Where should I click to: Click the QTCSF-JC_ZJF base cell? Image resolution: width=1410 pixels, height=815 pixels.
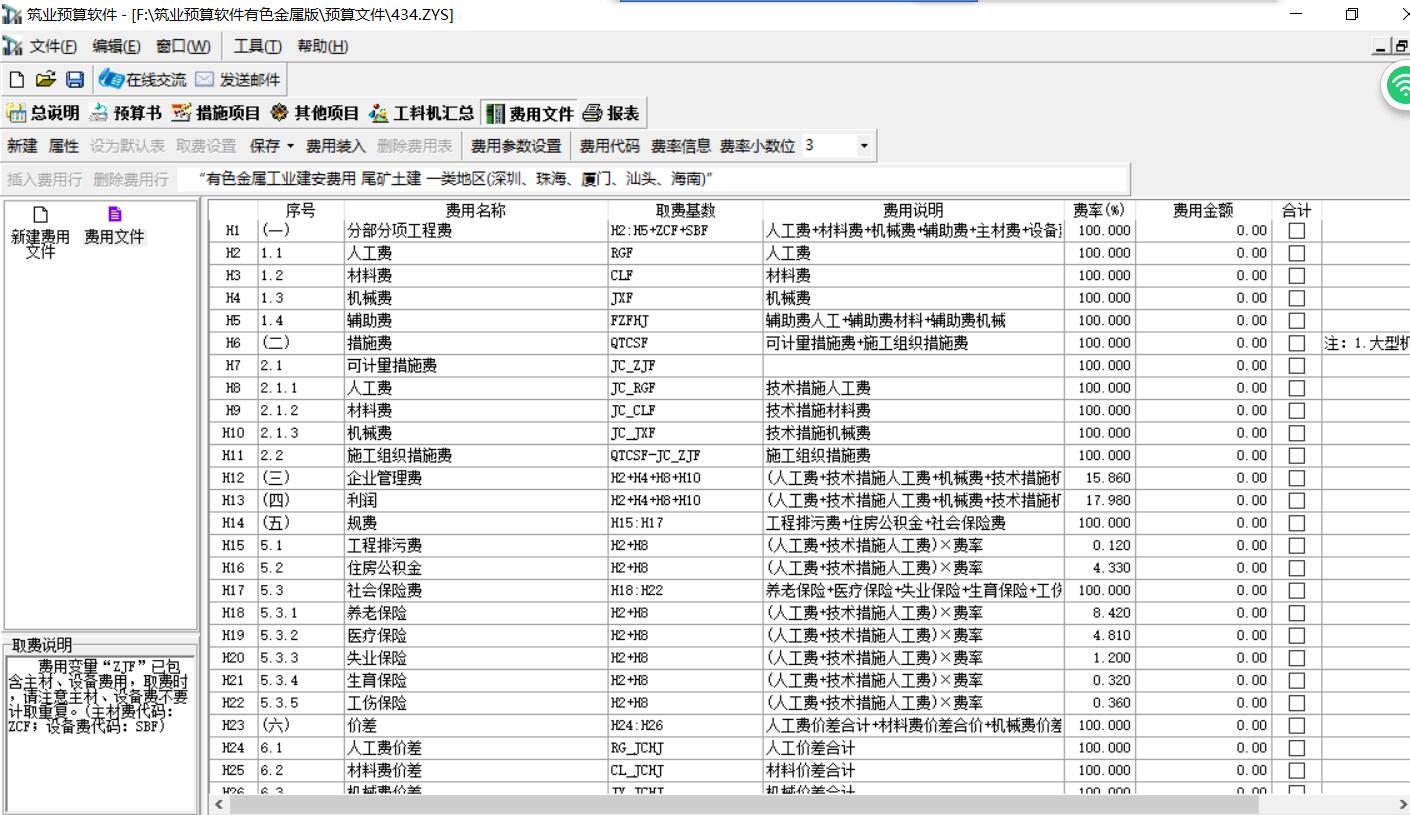pos(685,455)
